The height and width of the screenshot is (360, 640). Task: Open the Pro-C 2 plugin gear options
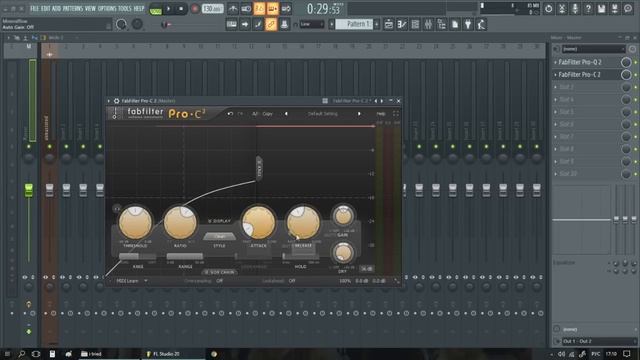(116, 101)
